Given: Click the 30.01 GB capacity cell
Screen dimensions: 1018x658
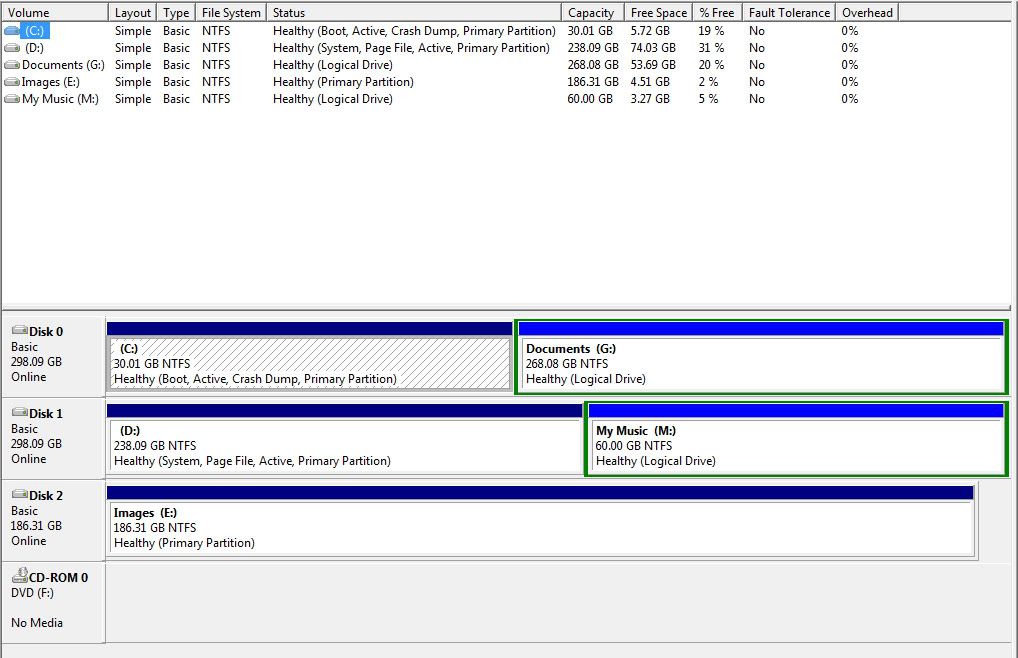Looking at the screenshot, I should [x=590, y=30].
